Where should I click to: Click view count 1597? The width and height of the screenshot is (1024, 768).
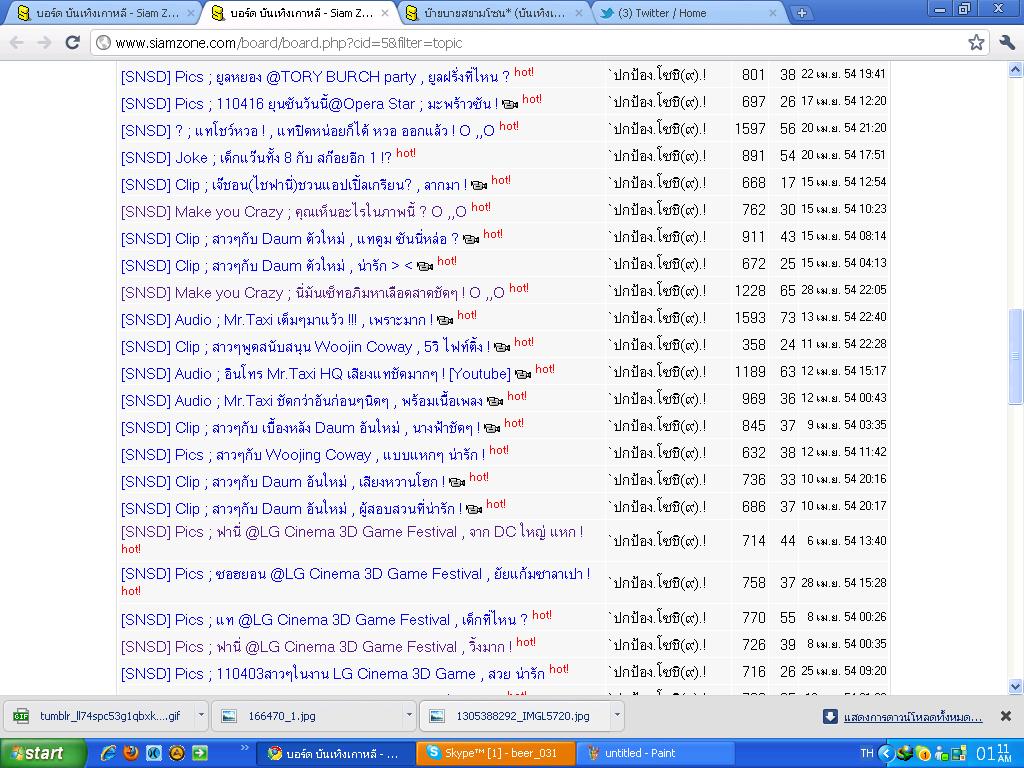pyautogui.click(x=749, y=129)
